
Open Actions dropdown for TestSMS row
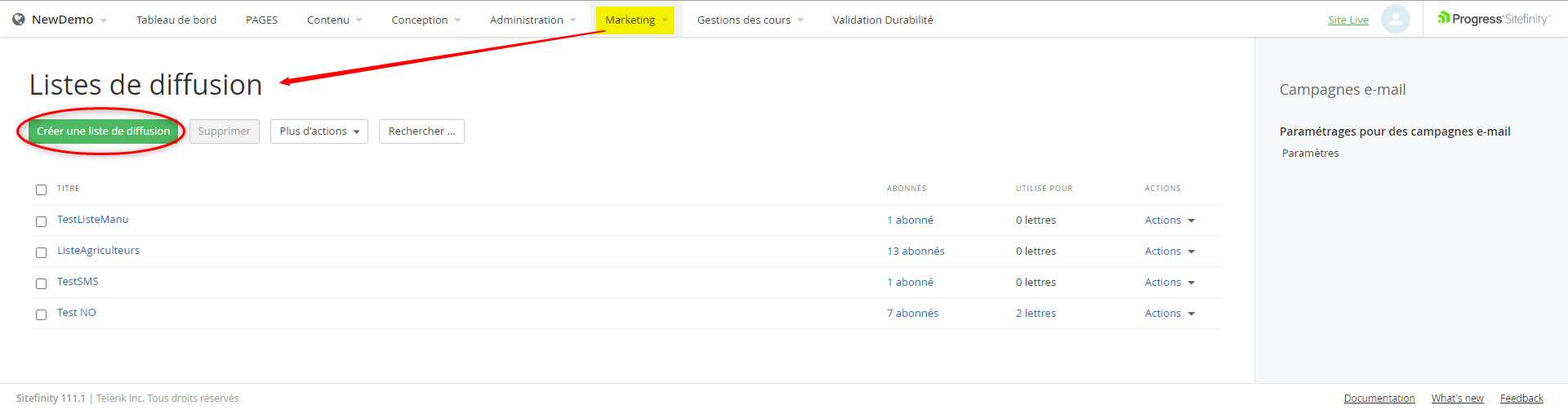[x=1169, y=283]
